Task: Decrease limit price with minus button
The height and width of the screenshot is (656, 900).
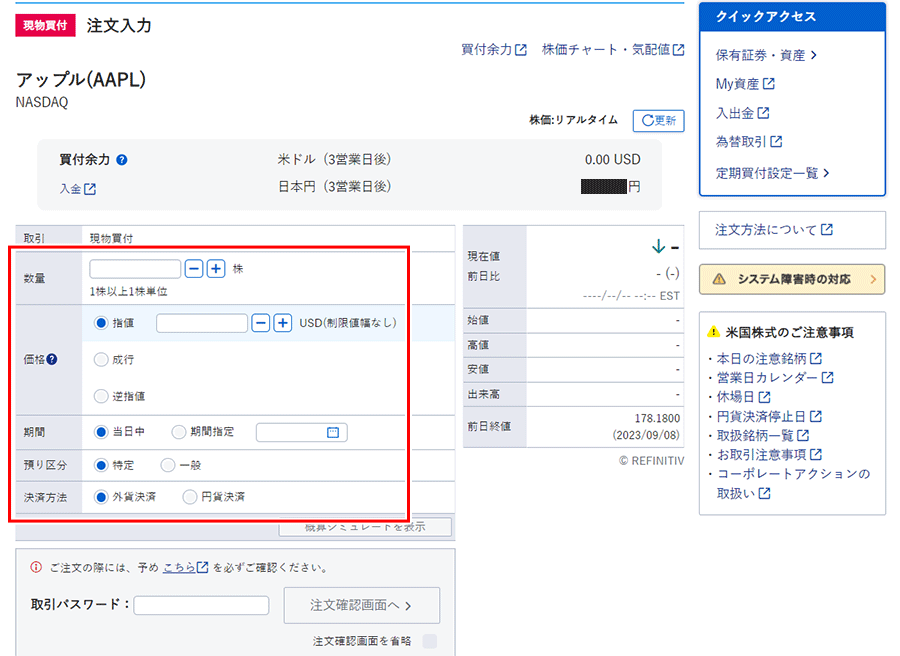Action: tap(261, 323)
